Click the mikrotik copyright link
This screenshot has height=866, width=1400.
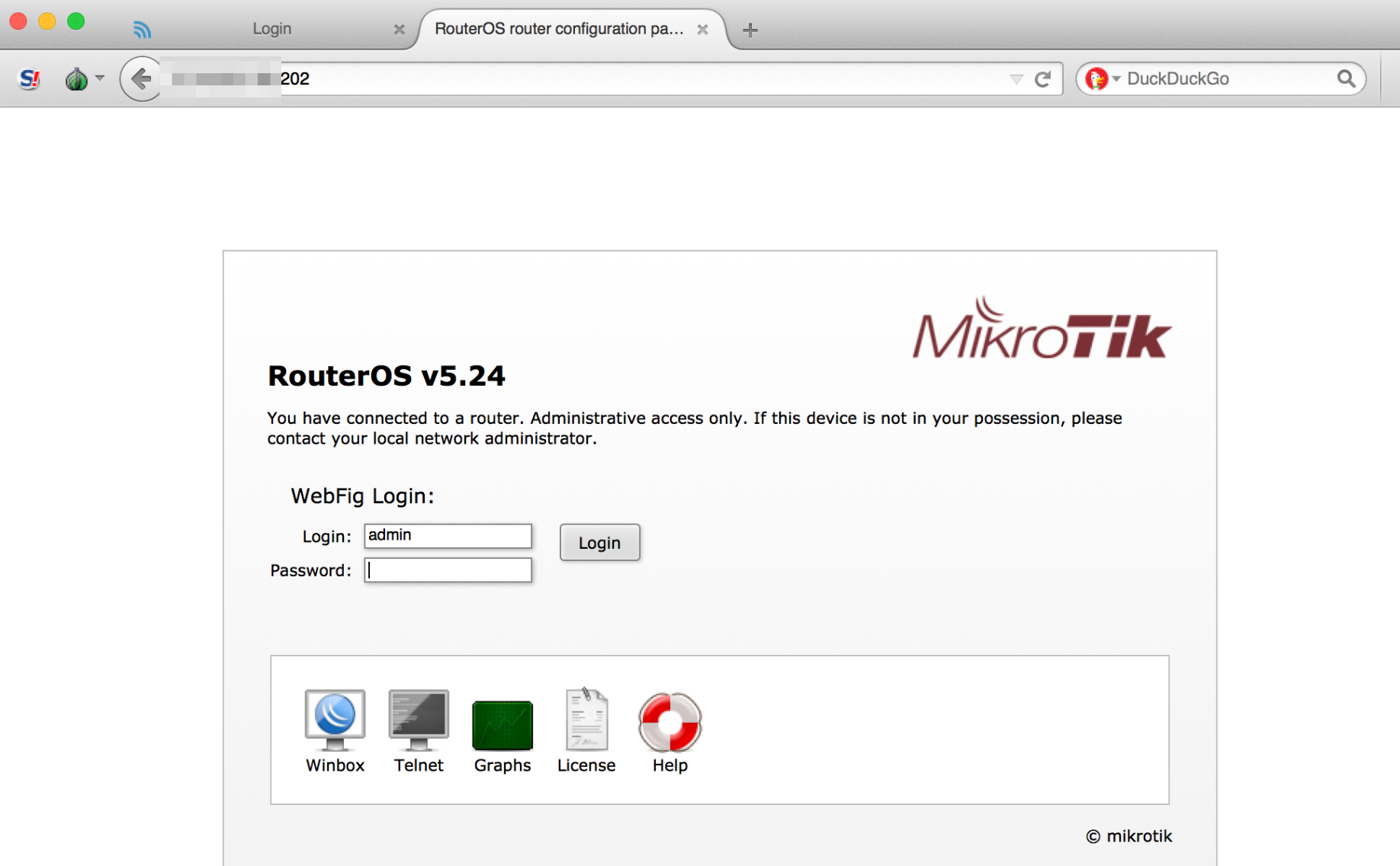[x=1129, y=836]
